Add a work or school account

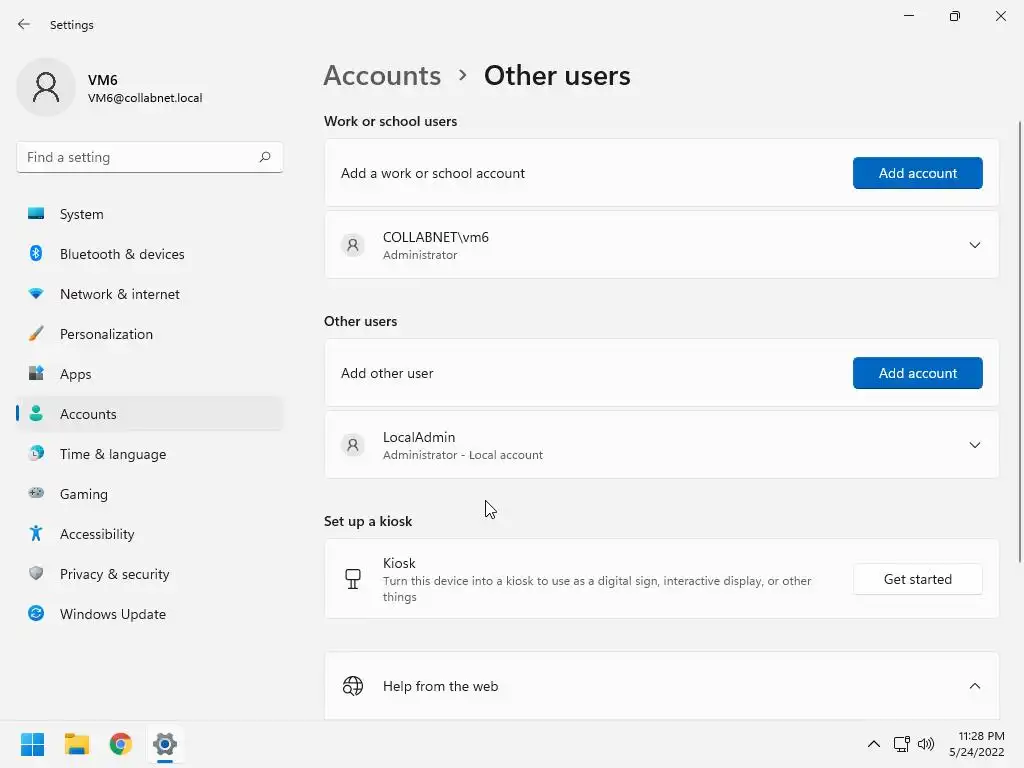pos(917,173)
